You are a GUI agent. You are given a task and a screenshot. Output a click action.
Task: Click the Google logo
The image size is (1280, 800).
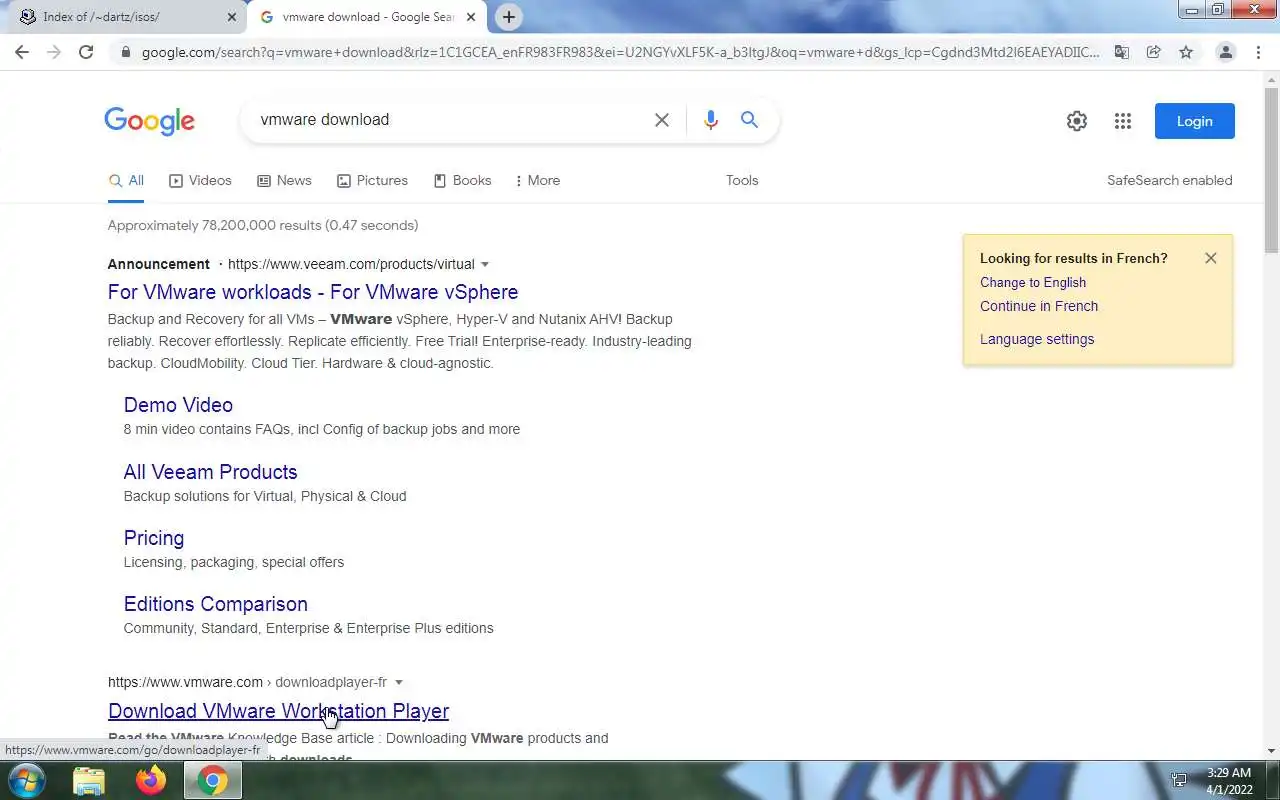[x=150, y=121]
